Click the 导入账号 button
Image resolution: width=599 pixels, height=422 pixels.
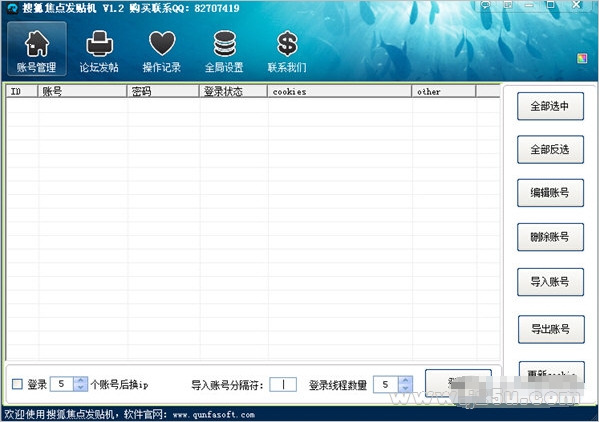point(550,282)
